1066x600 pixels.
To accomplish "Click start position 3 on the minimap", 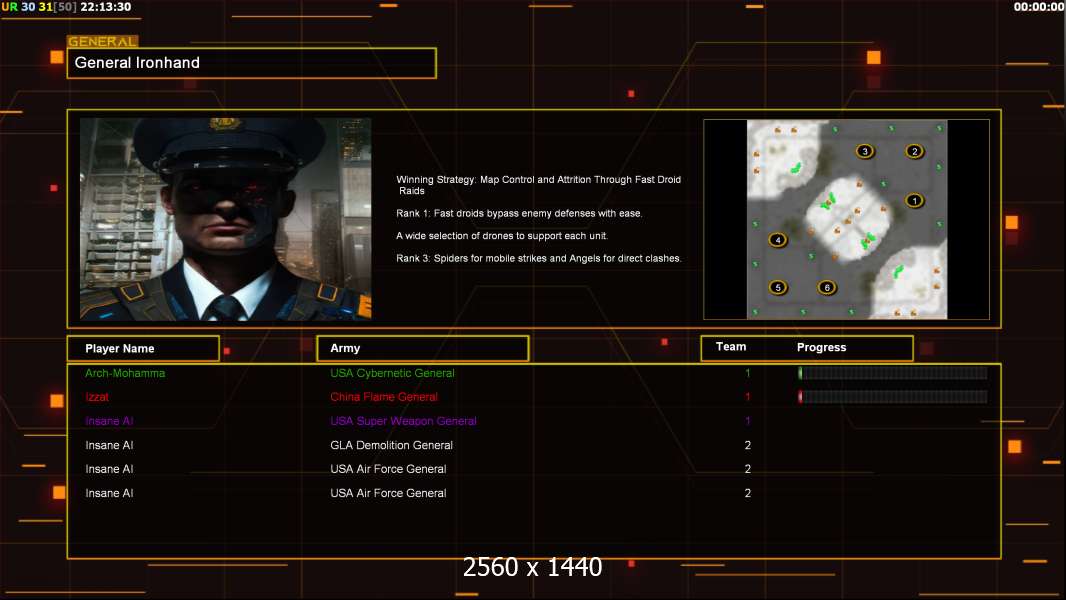I will coord(865,151).
